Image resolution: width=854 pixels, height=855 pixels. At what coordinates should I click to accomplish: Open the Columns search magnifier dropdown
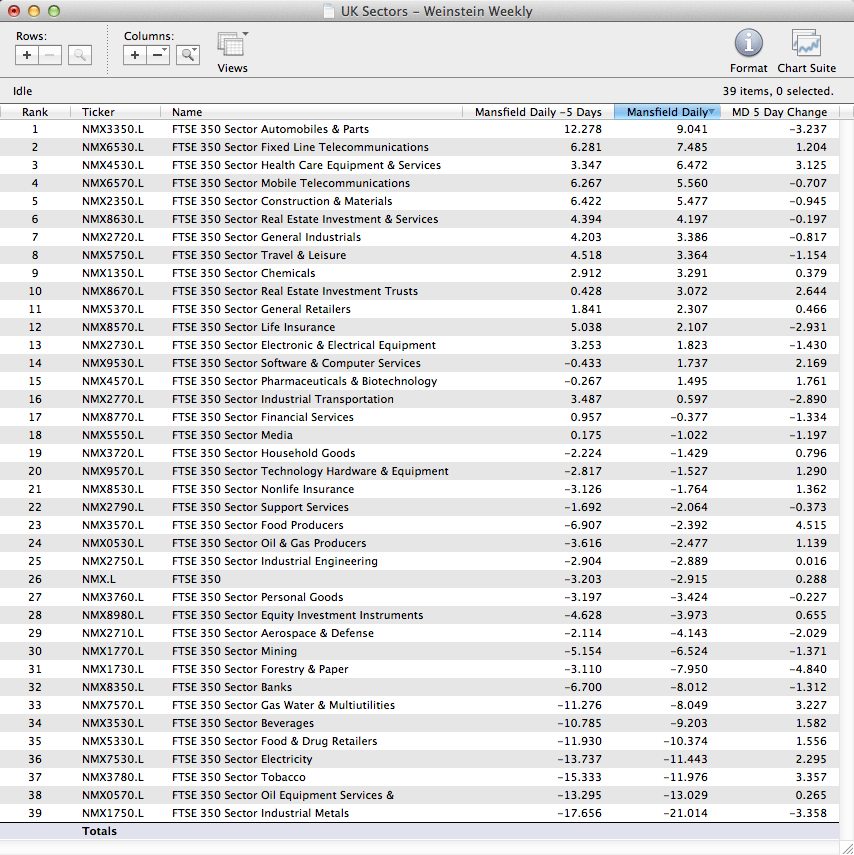pos(188,55)
